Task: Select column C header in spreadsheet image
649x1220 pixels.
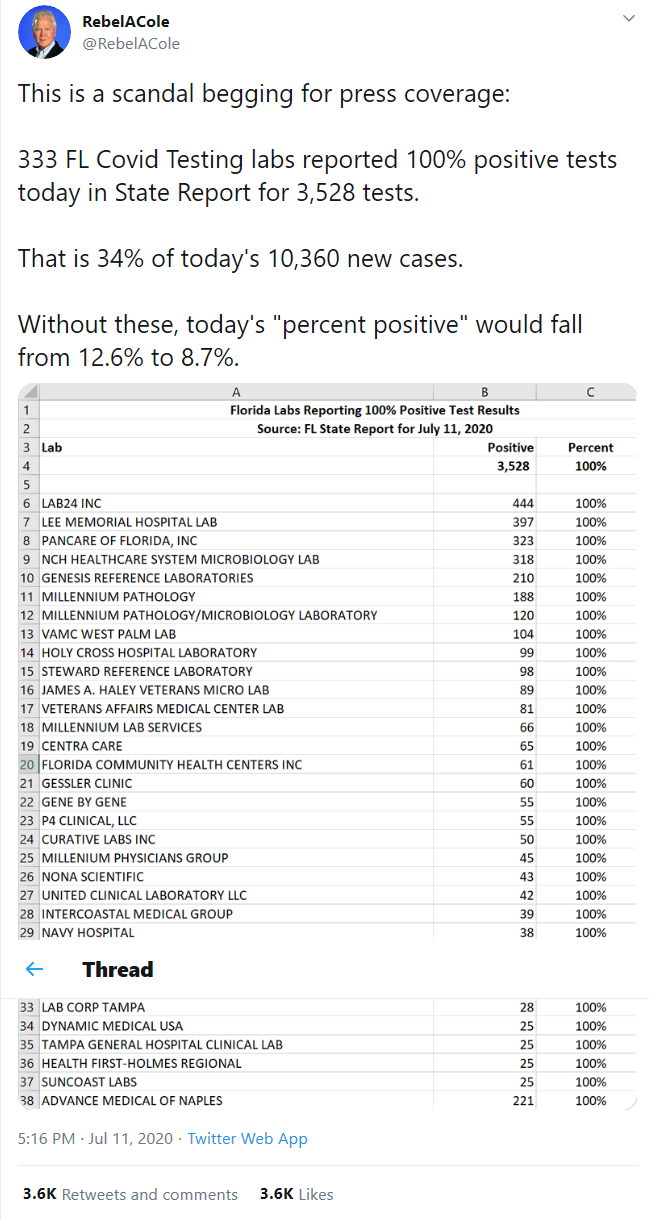Action: (590, 392)
